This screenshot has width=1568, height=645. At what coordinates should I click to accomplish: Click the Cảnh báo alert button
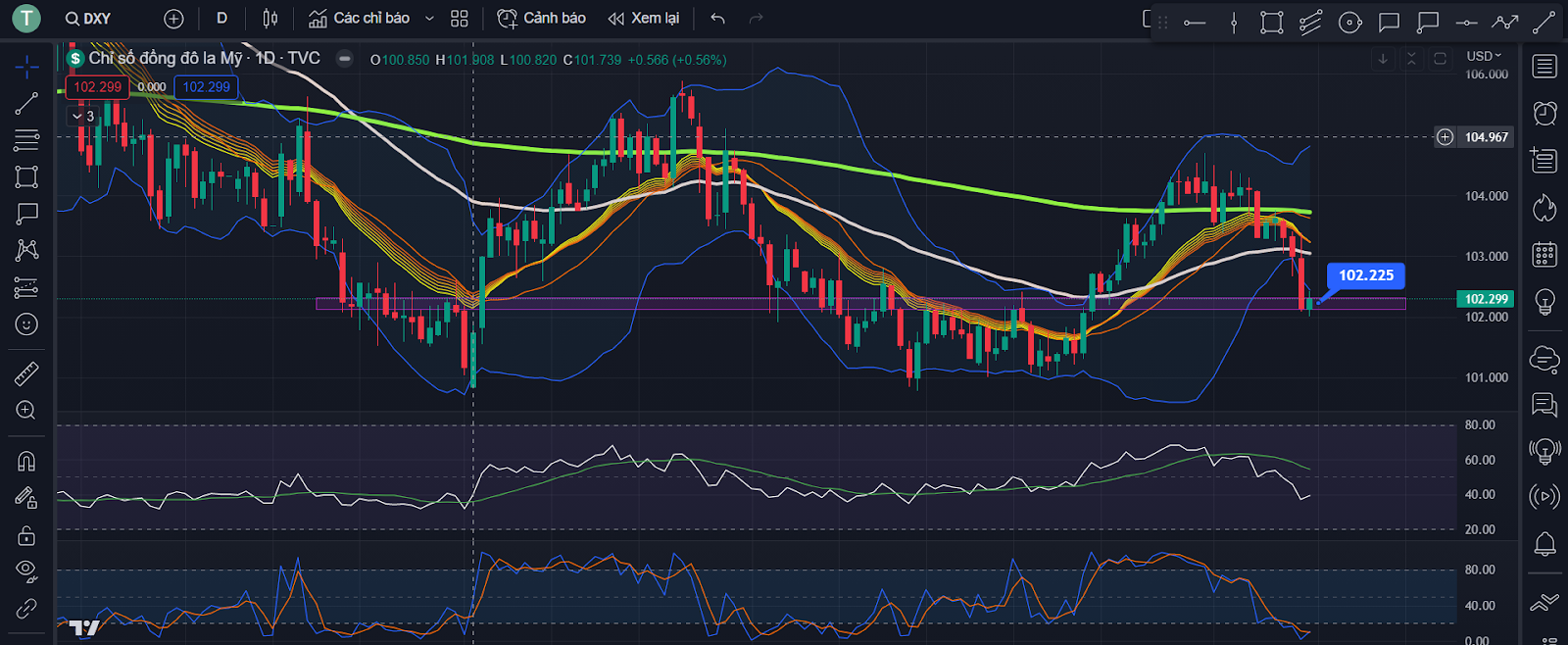(x=542, y=19)
